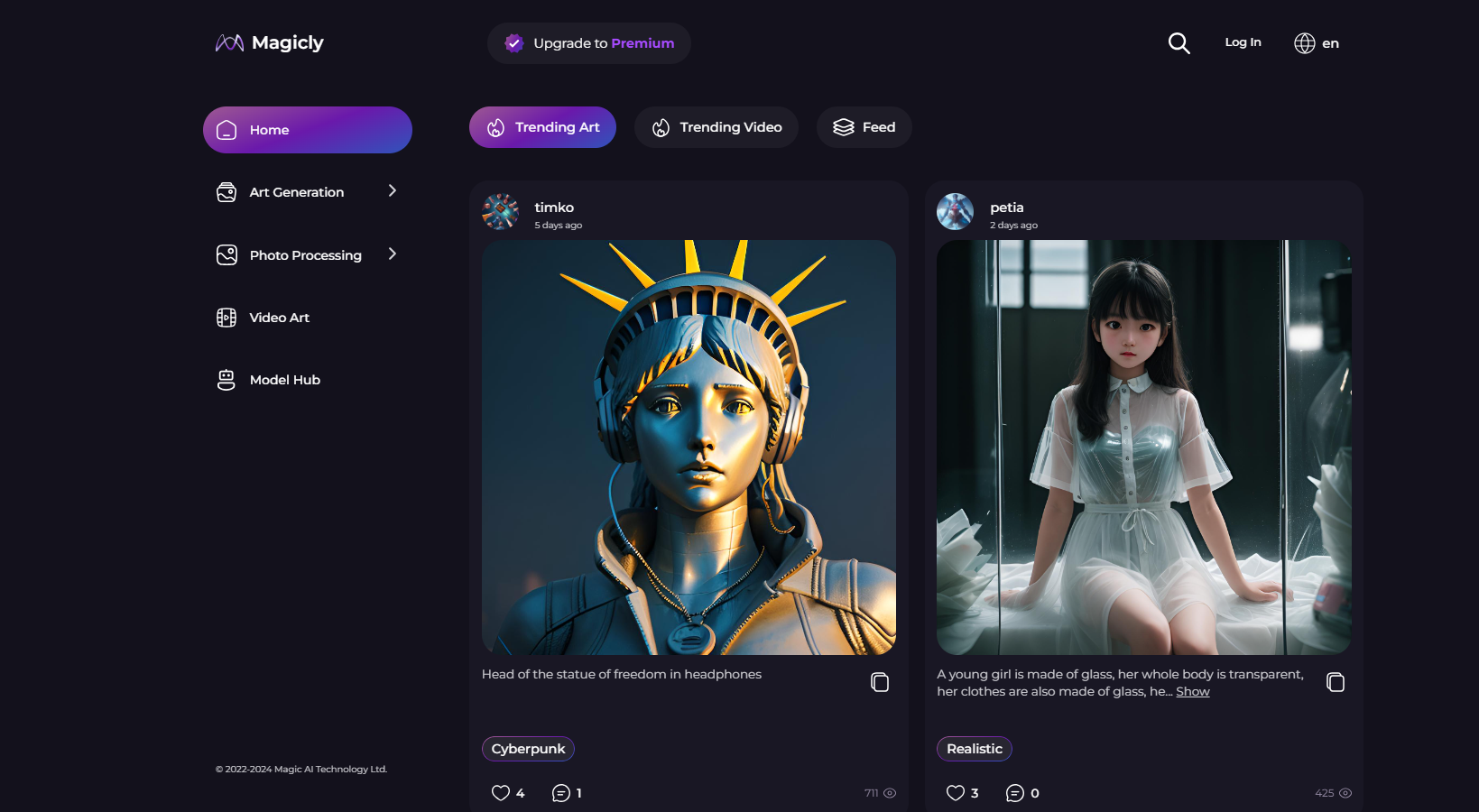The image size is (1479, 812).
Task: Click the Model Hub robot icon
Action: 226,380
